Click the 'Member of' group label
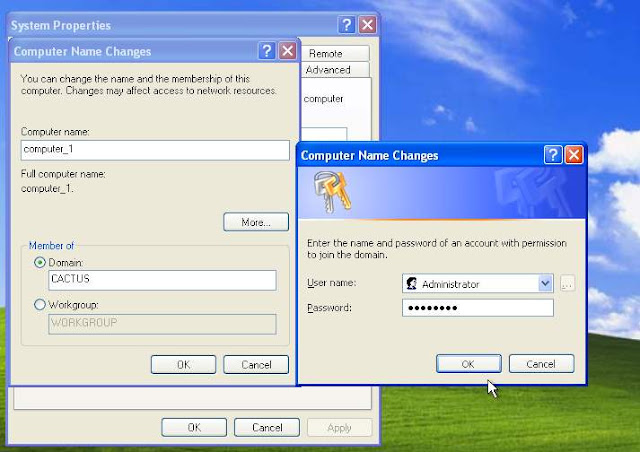The image size is (640, 452). point(51,246)
